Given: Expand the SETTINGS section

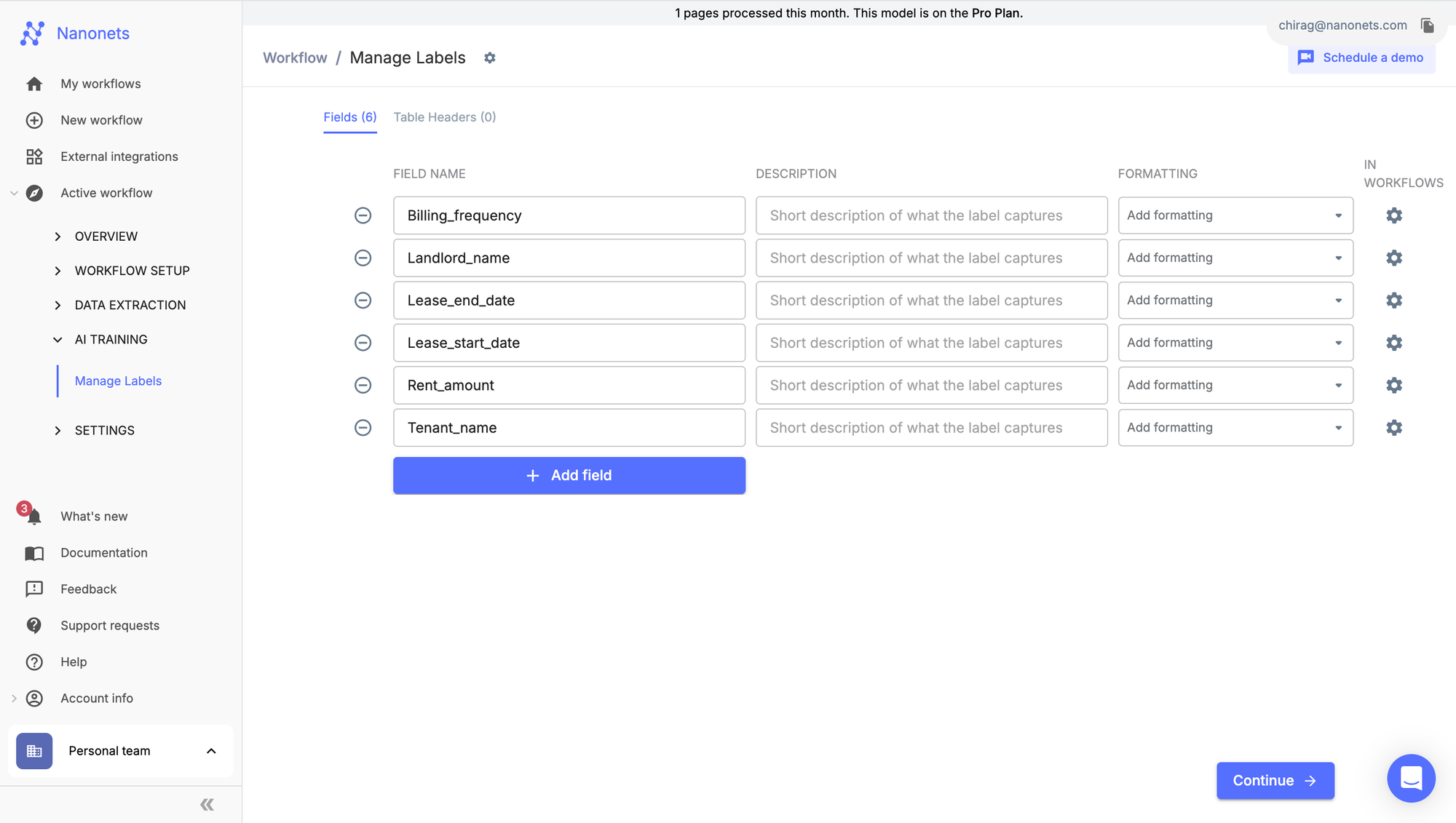Looking at the screenshot, I should [104, 431].
